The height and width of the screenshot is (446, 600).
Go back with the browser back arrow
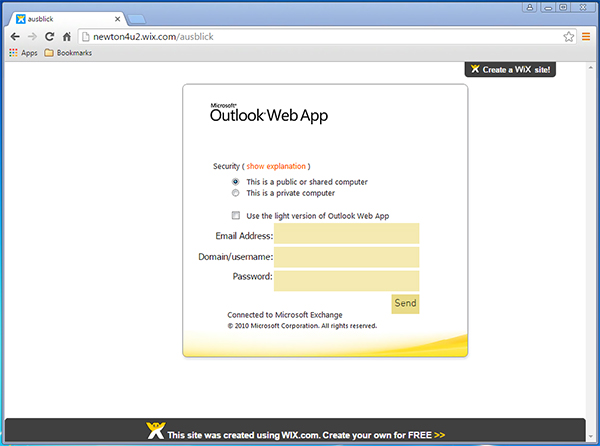(15, 37)
